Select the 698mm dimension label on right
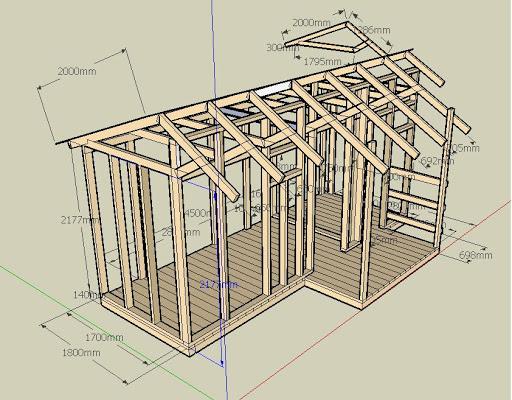512x400 pixels. pos(476,255)
